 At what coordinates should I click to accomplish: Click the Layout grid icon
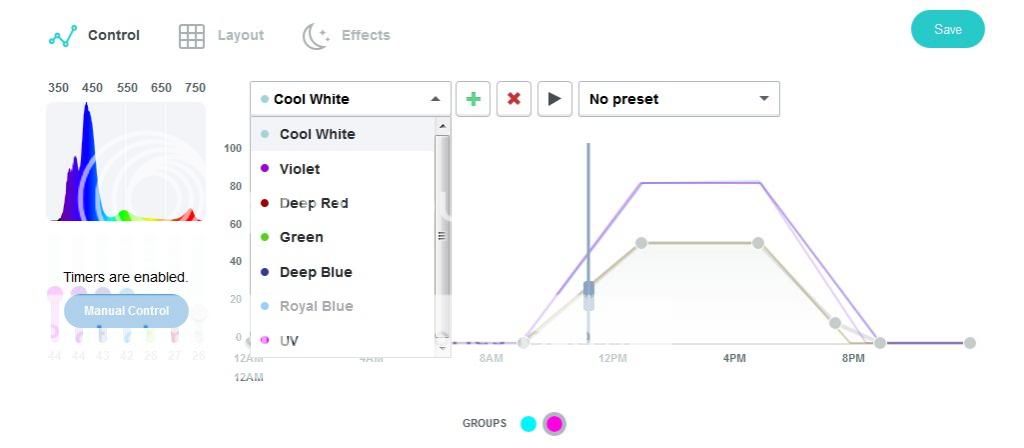[x=191, y=37]
